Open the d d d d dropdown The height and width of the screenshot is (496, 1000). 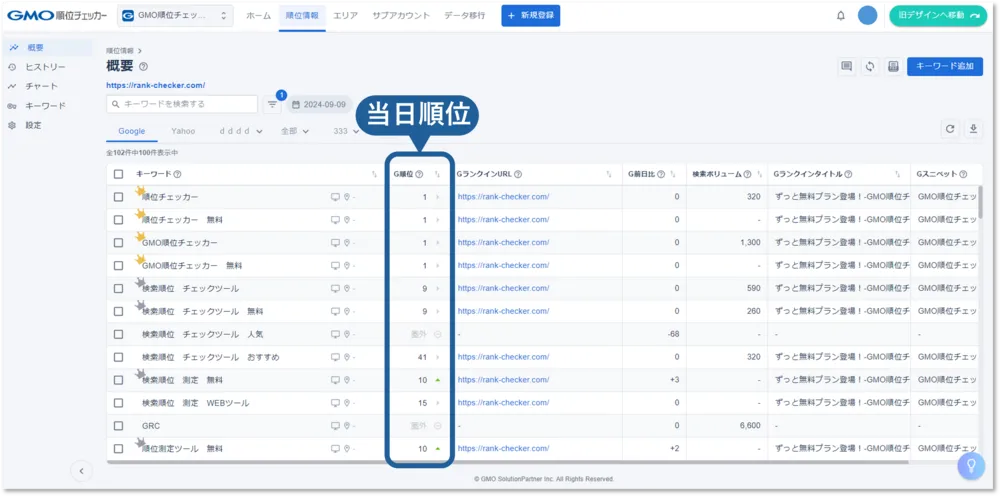click(241, 131)
